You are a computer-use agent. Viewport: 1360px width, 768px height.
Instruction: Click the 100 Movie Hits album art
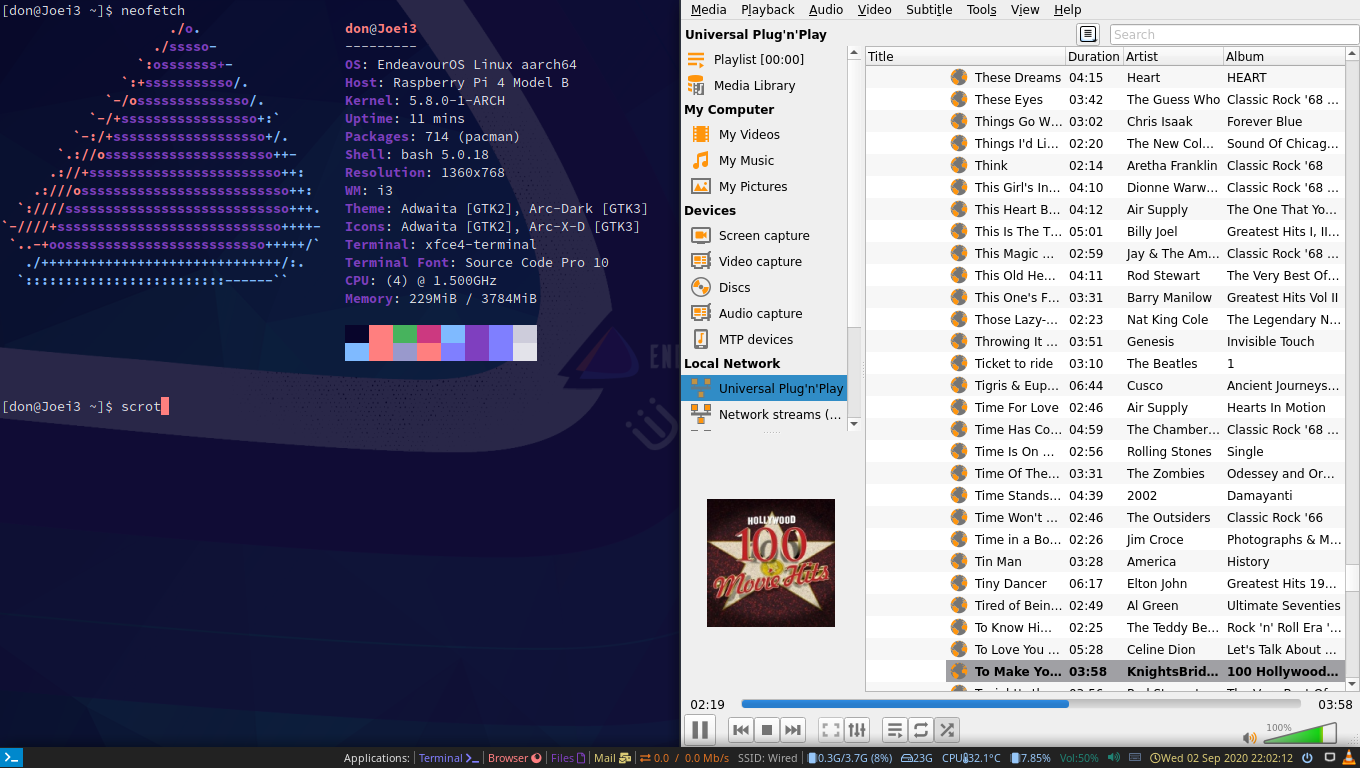coord(771,563)
